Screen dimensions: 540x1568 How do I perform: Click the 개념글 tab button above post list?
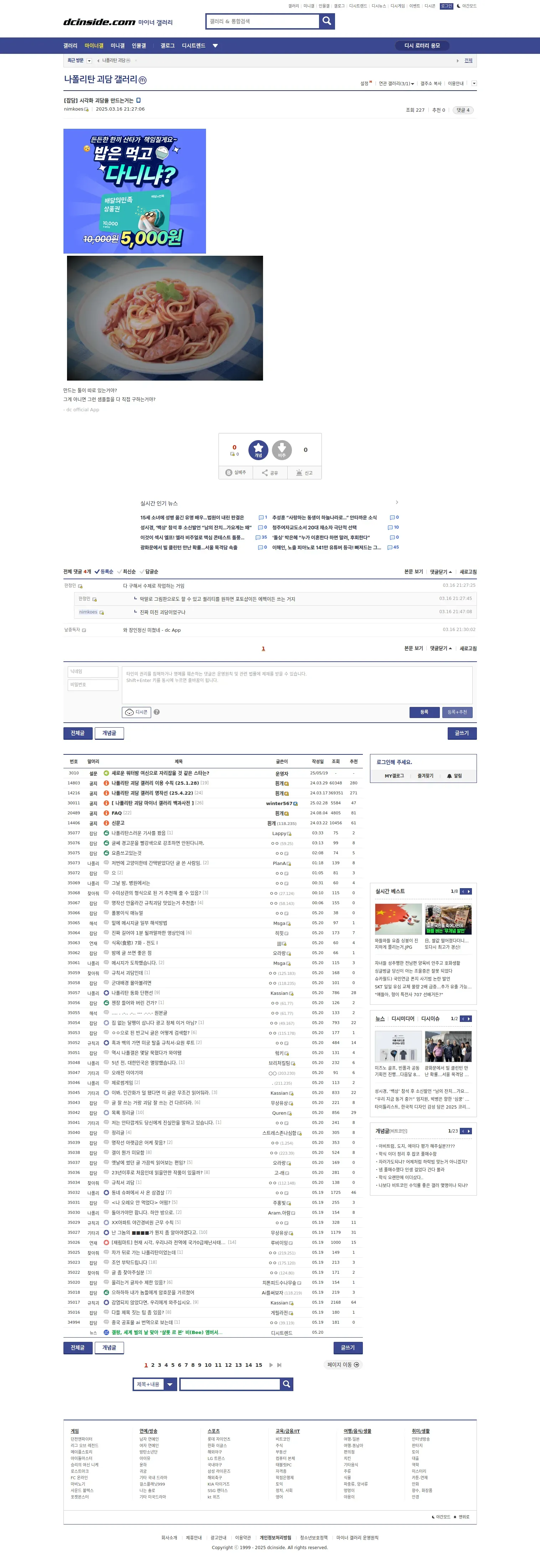pos(109,733)
